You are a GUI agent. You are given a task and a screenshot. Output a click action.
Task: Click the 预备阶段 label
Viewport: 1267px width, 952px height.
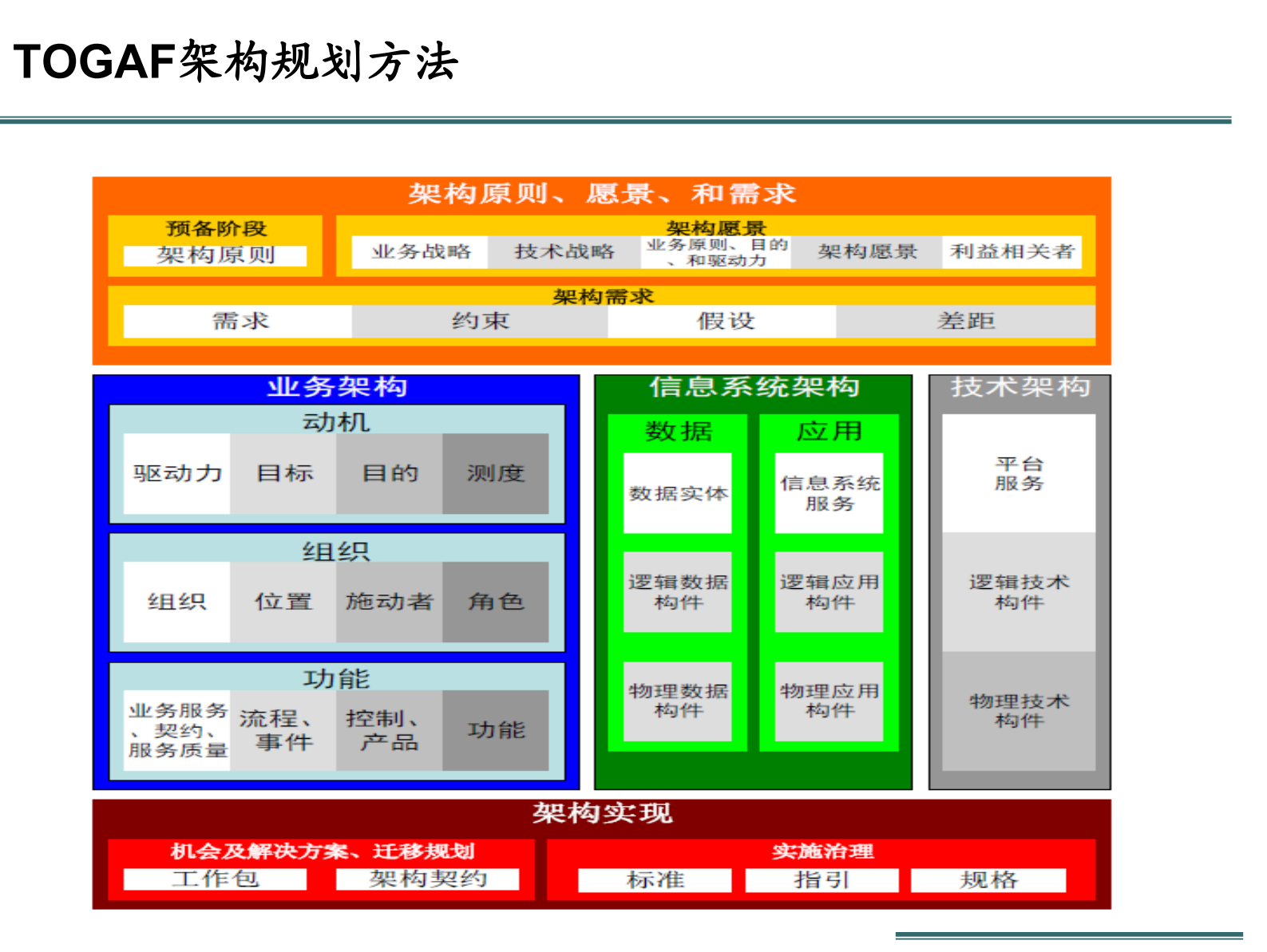(216, 228)
